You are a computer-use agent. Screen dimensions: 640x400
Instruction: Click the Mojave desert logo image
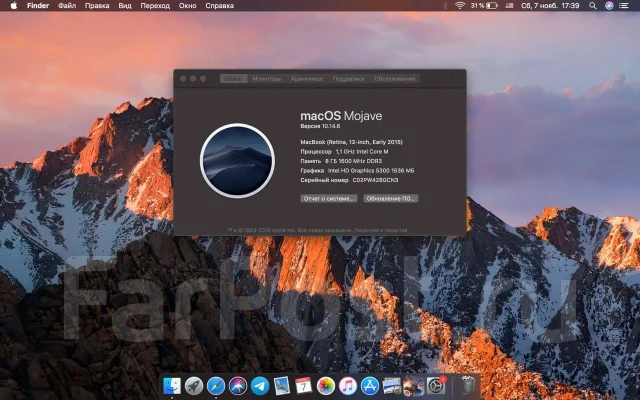pyautogui.click(x=238, y=161)
